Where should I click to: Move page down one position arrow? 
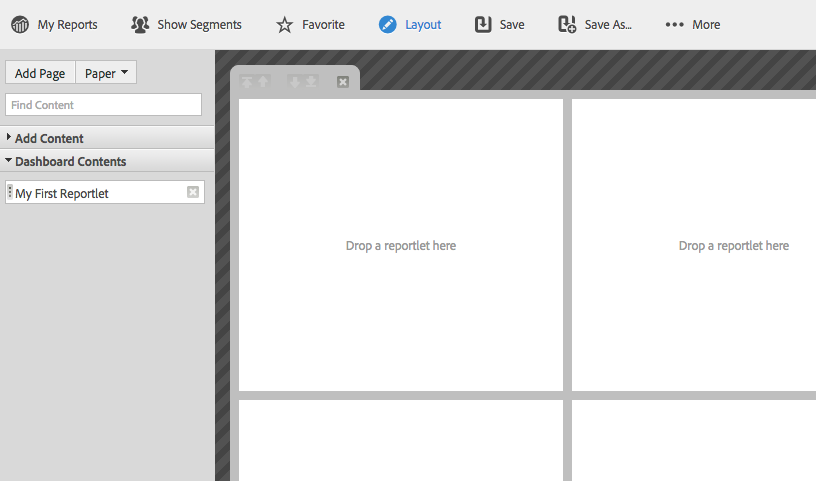[295, 82]
